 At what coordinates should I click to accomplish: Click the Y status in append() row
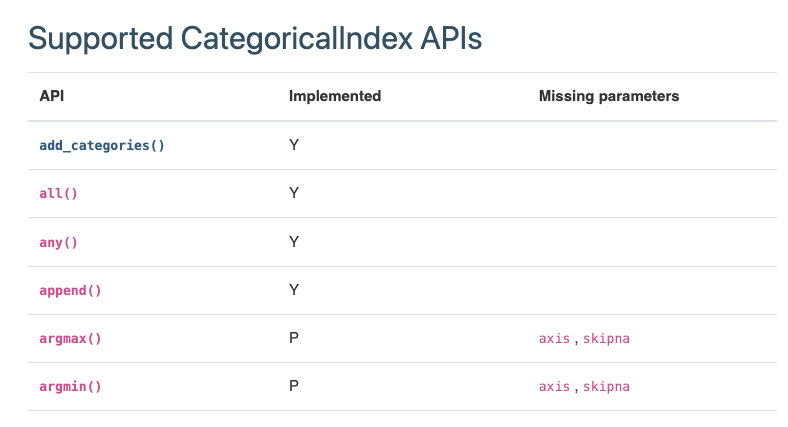(x=294, y=290)
